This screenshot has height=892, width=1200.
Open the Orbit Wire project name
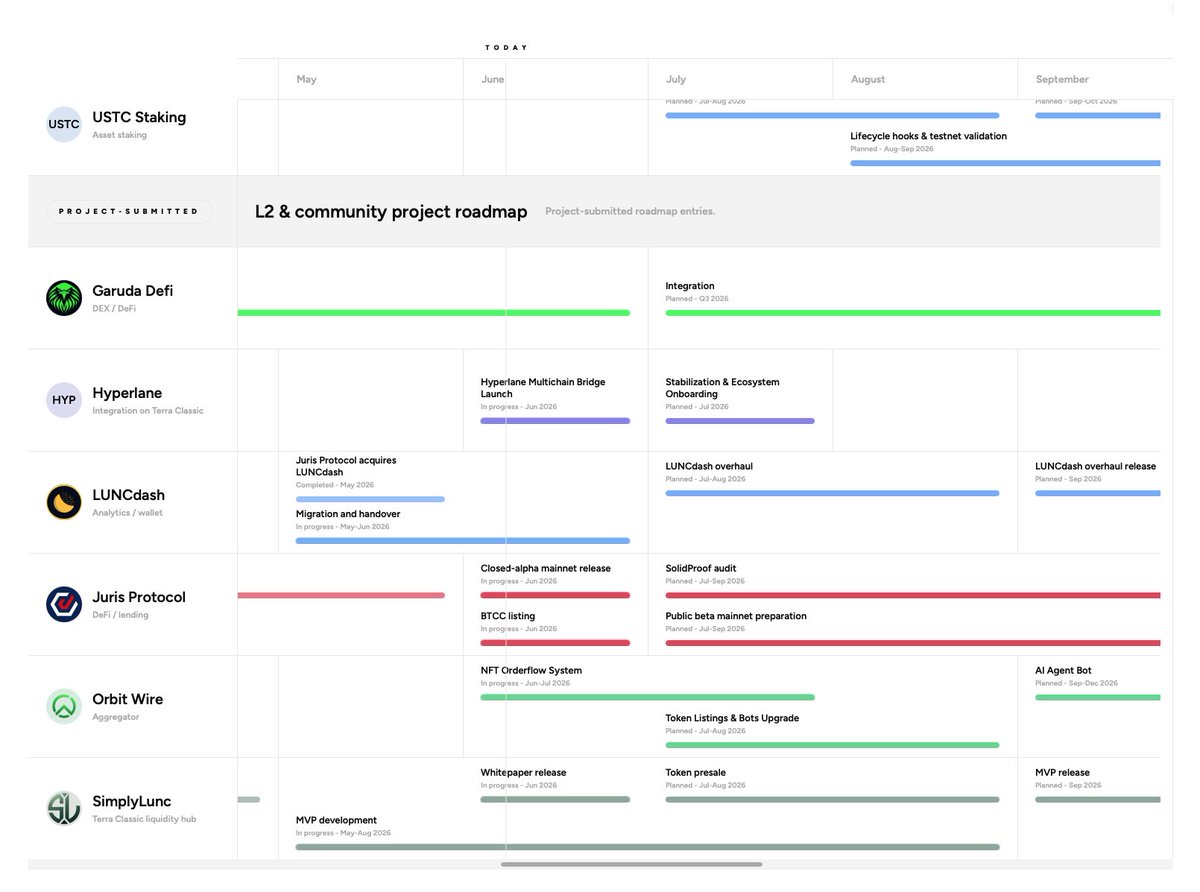127,699
